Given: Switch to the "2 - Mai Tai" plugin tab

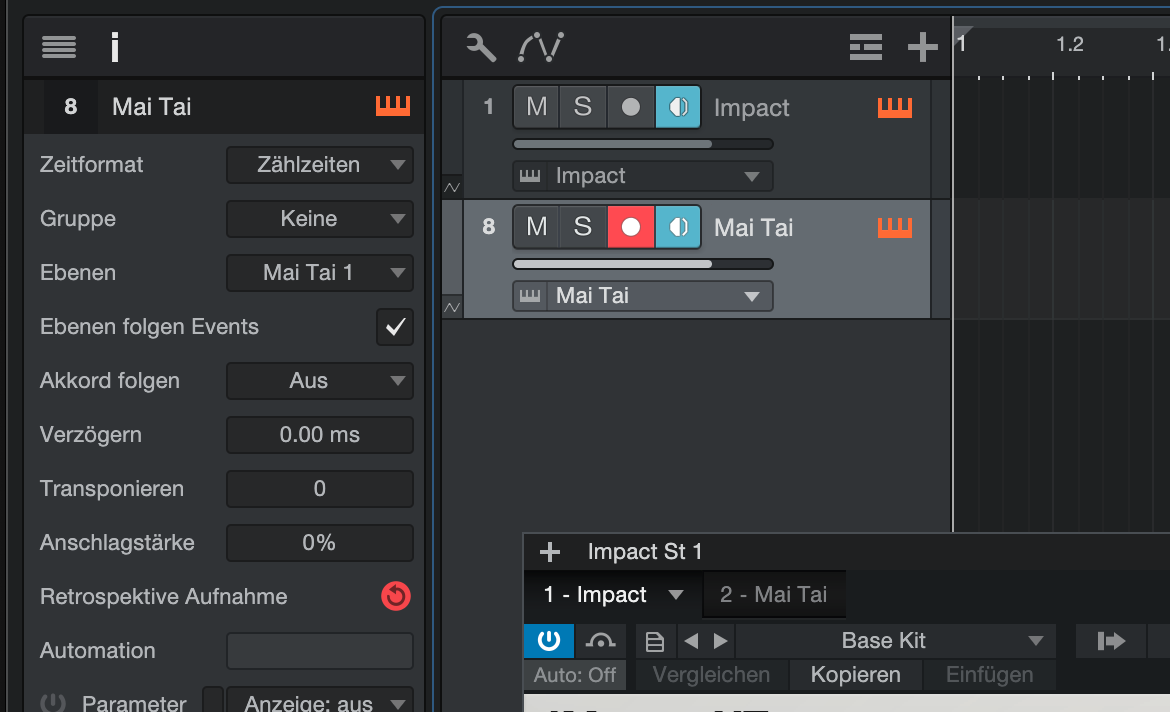Looking at the screenshot, I should [x=774, y=595].
